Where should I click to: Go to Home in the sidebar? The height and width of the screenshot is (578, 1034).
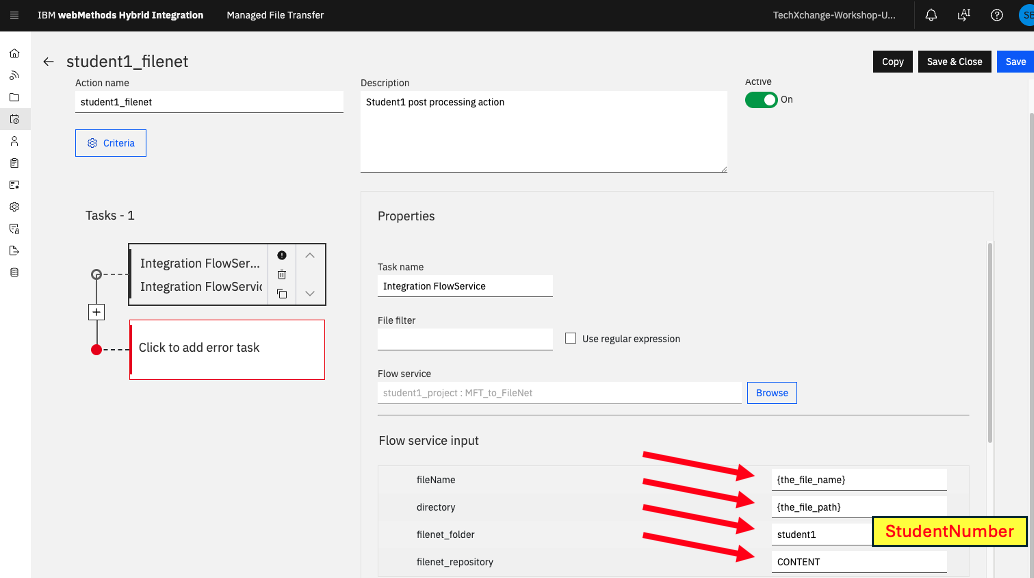(15, 53)
